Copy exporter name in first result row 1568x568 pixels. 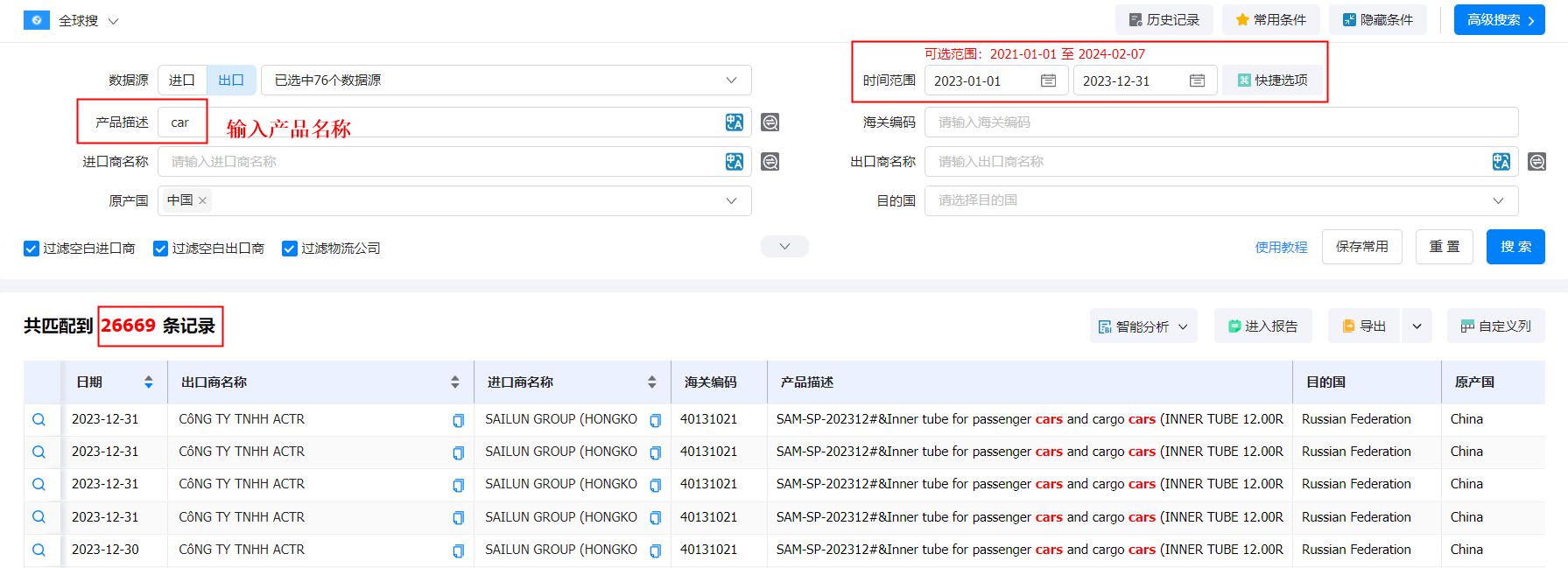pos(458,421)
